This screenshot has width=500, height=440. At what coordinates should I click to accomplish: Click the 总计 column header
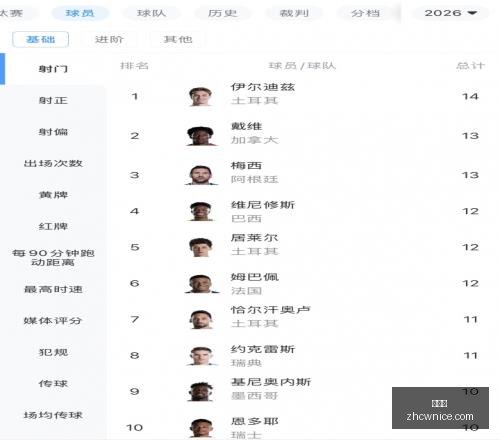point(470,66)
